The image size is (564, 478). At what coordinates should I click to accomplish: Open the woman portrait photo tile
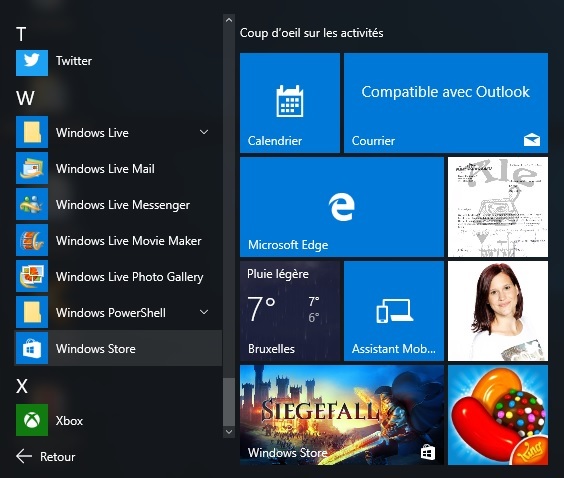[x=498, y=311]
